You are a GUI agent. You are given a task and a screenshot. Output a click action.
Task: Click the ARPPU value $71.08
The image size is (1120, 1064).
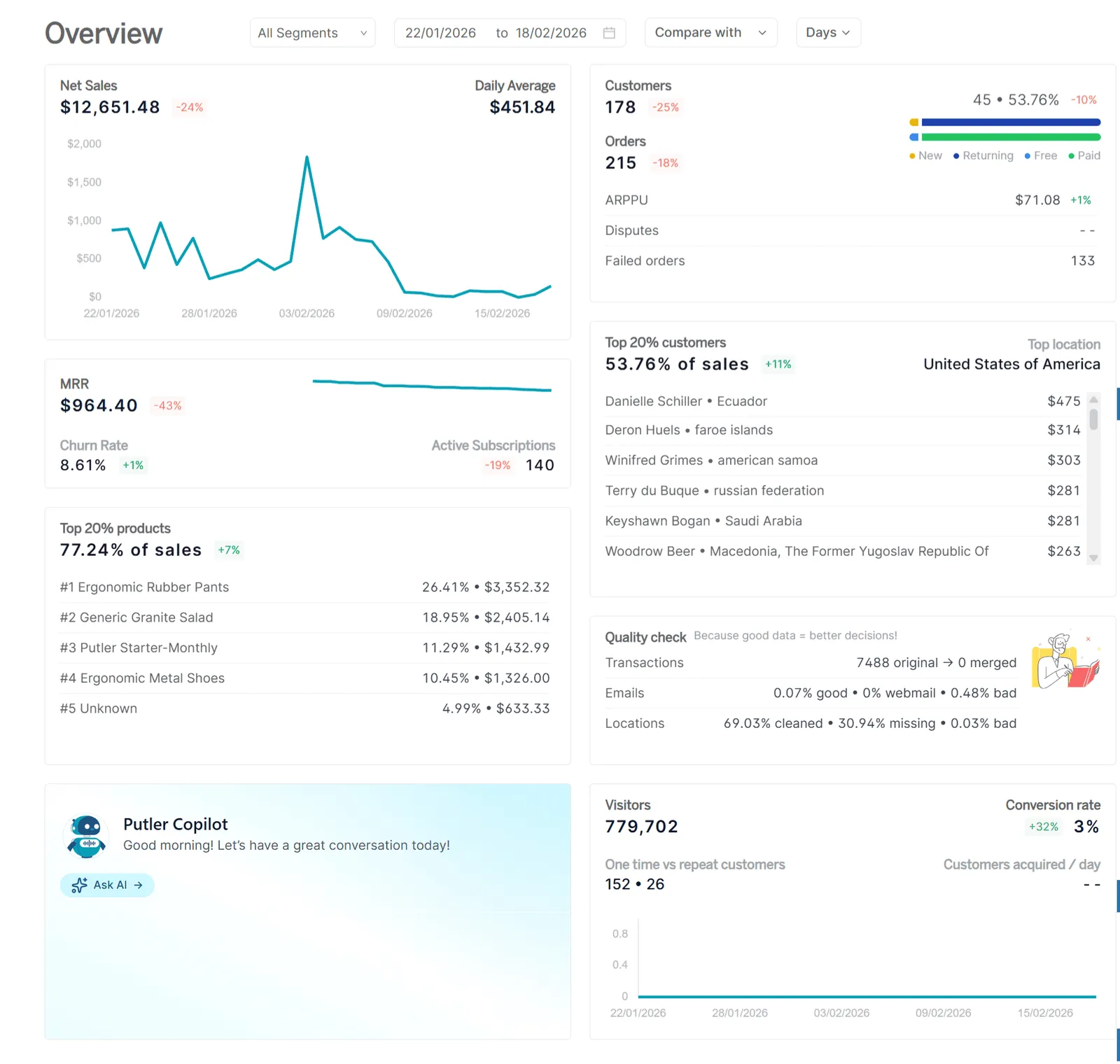point(1037,200)
